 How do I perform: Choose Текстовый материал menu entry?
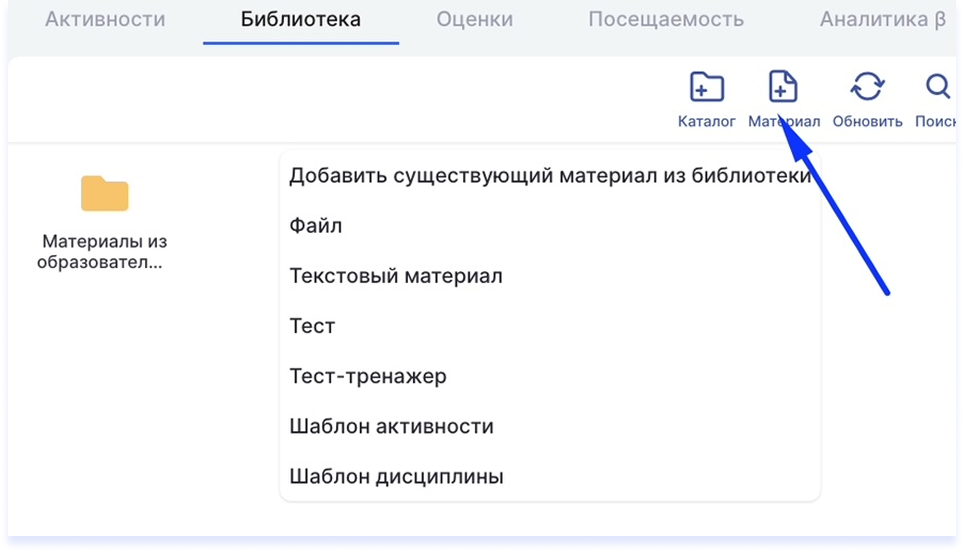[x=550, y=276]
